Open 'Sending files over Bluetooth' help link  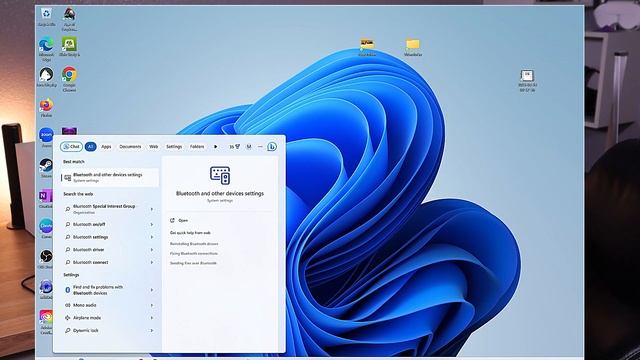(193, 263)
